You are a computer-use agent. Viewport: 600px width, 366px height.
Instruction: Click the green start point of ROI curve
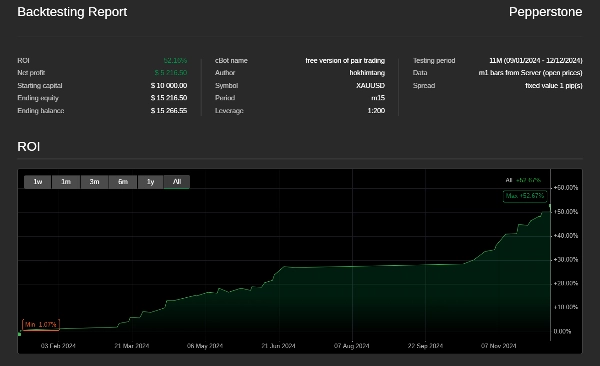pyautogui.click(x=20, y=334)
